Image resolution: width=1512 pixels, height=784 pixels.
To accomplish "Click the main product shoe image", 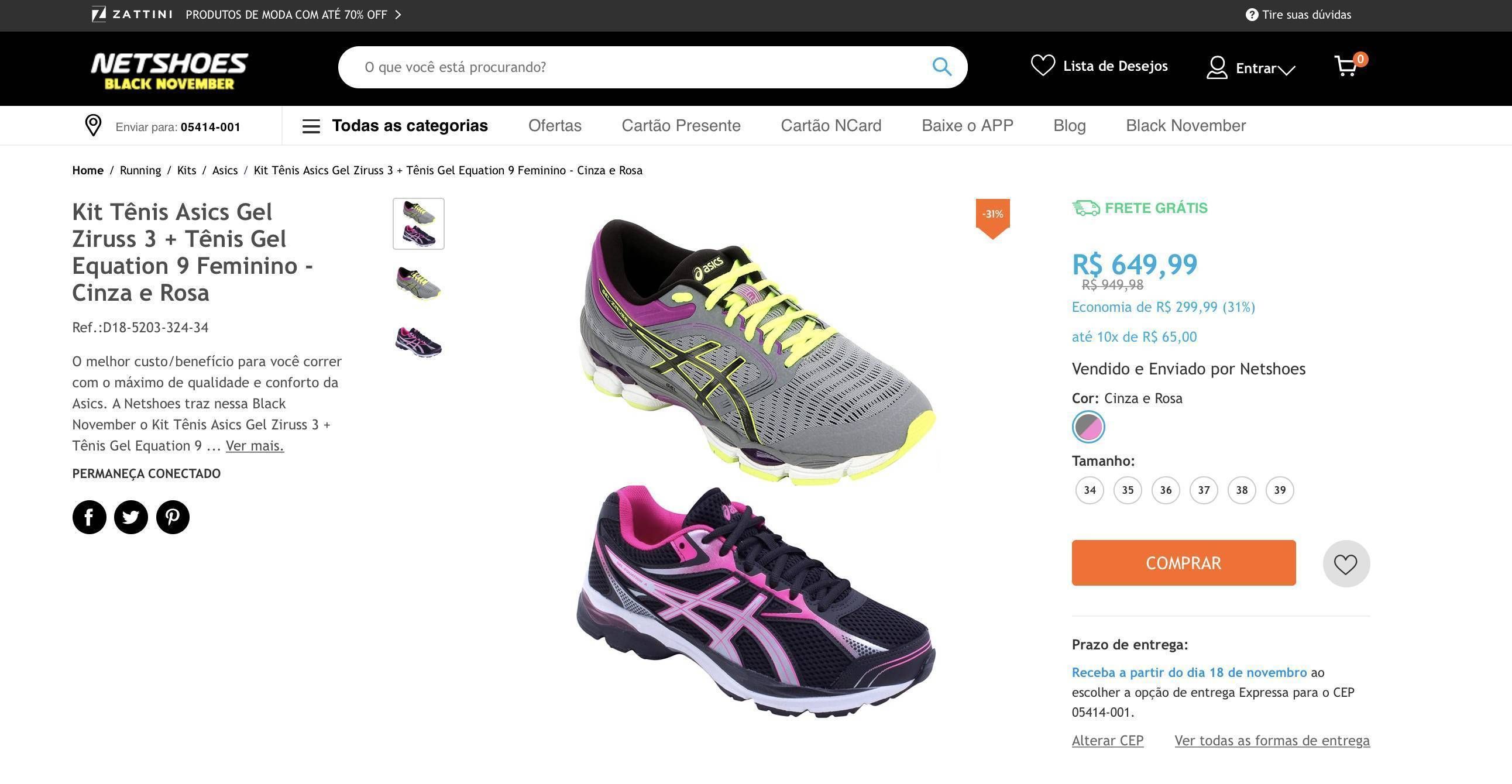I will point(756,467).
